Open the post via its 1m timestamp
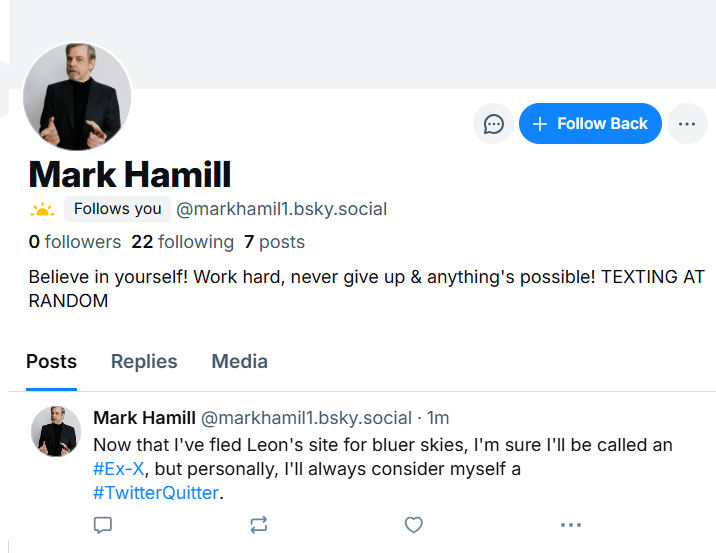 (438, 418)
